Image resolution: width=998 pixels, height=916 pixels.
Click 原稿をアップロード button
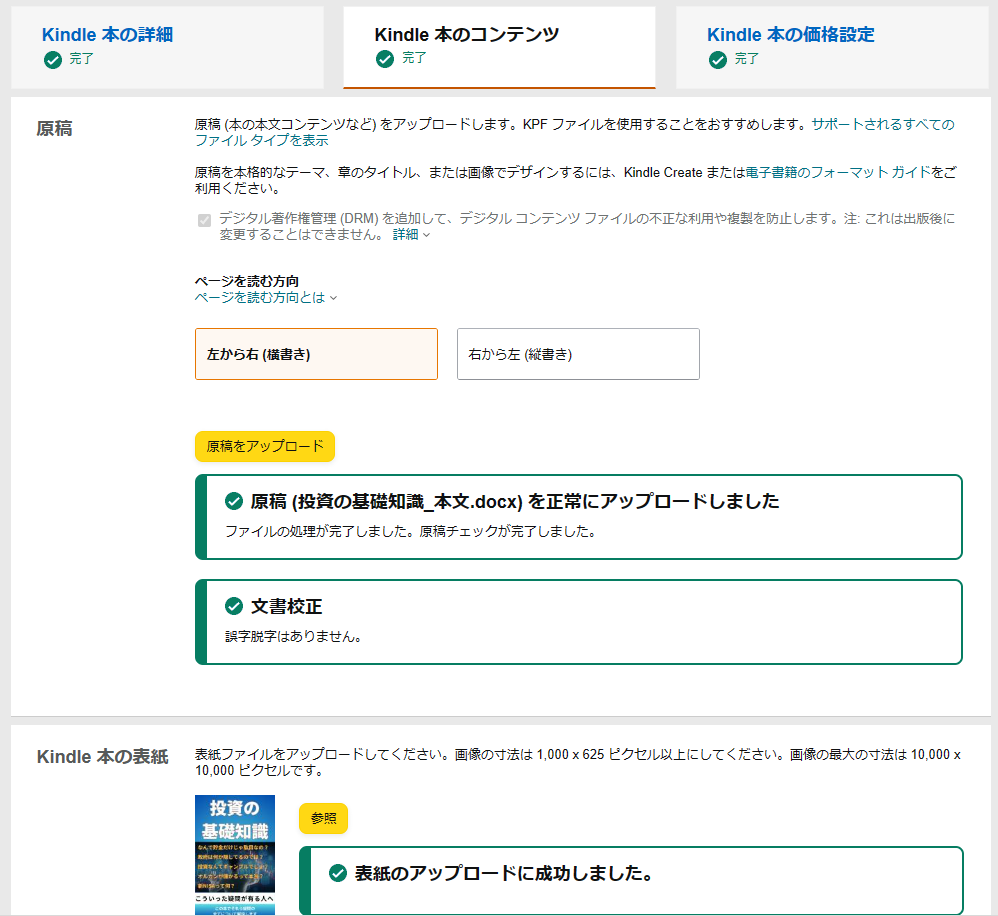(x=265, y=446)
